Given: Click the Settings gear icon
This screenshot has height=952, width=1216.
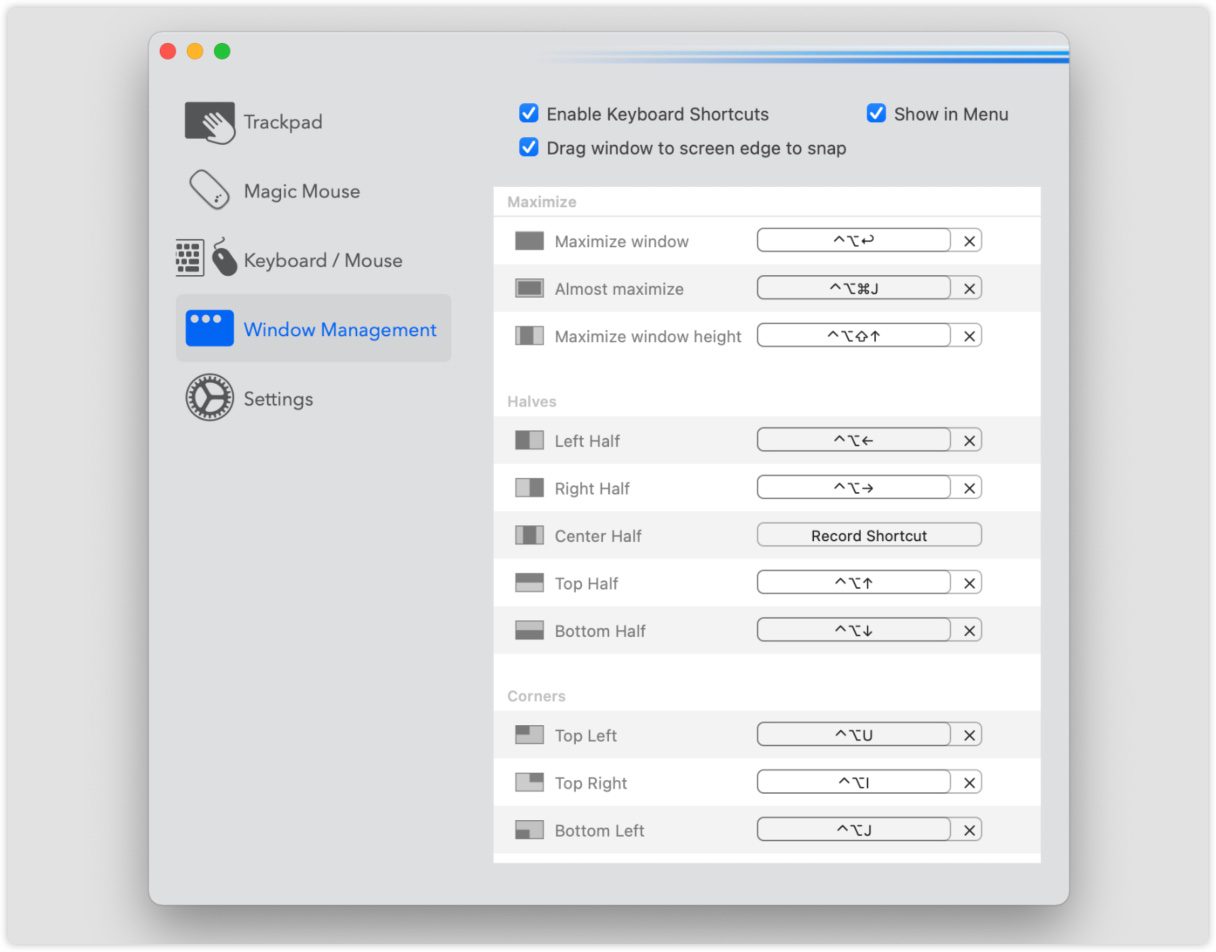Looking at the screenshot, I should 210,398.
